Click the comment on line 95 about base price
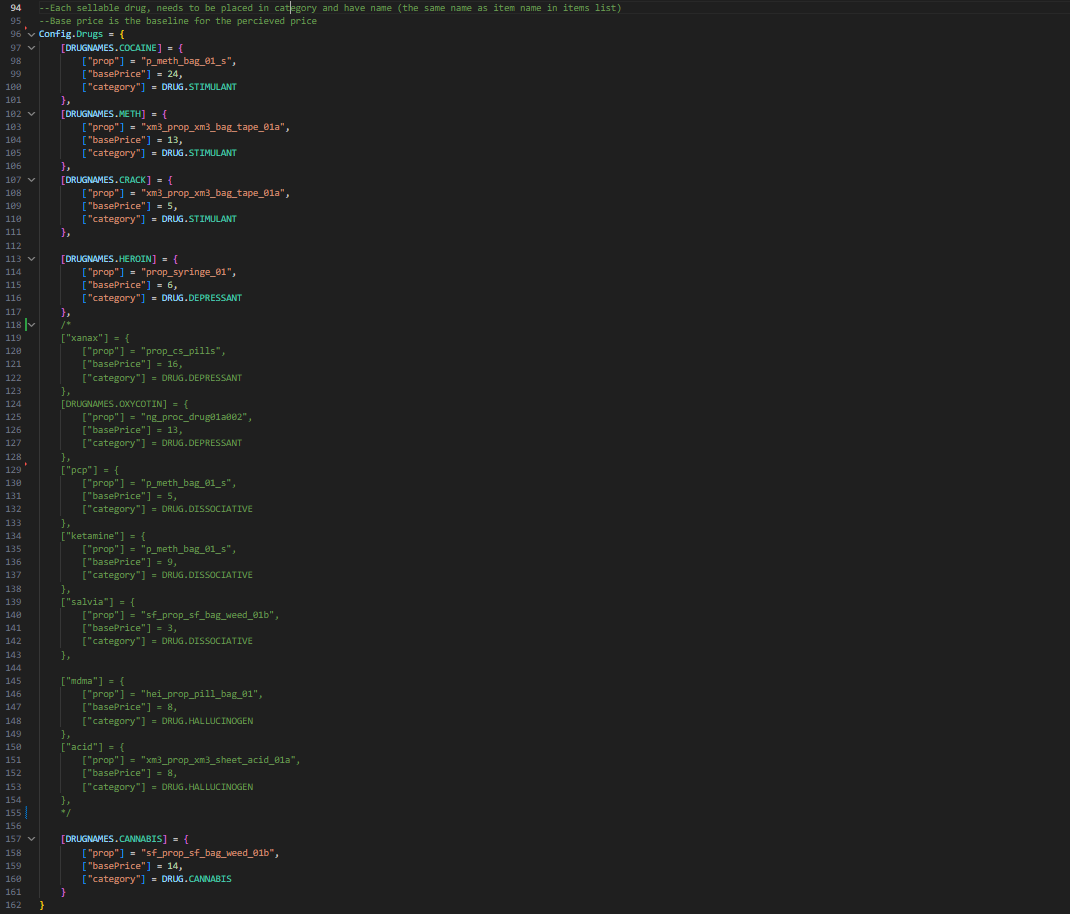The image size is (1070, 914). tap(178, 21)
